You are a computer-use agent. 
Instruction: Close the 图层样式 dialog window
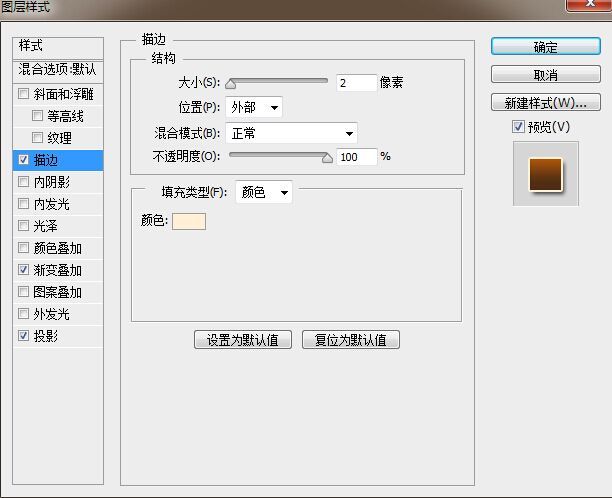click(x=589, y=5)
